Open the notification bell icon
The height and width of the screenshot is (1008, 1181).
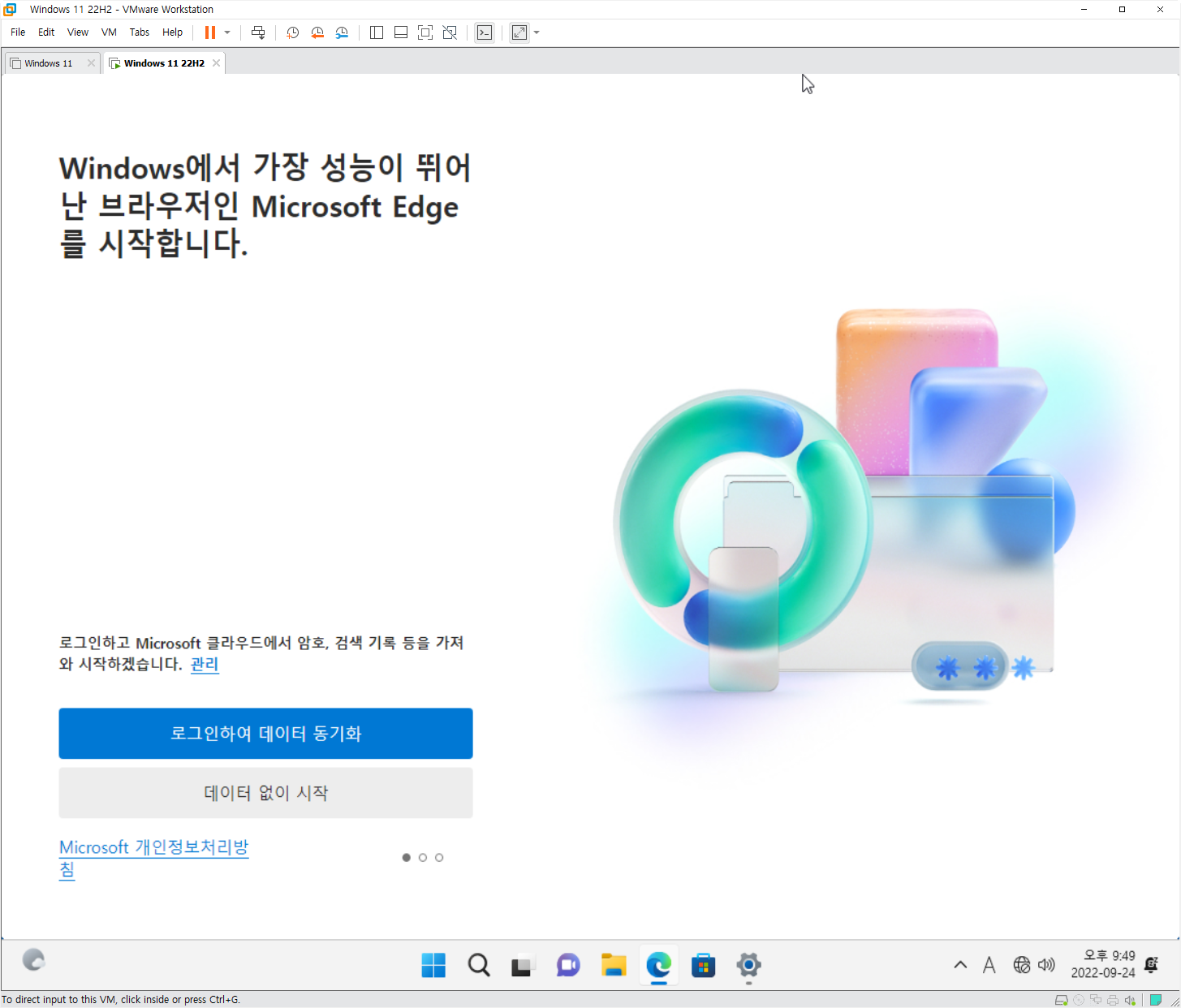(x=1151, y=965)
